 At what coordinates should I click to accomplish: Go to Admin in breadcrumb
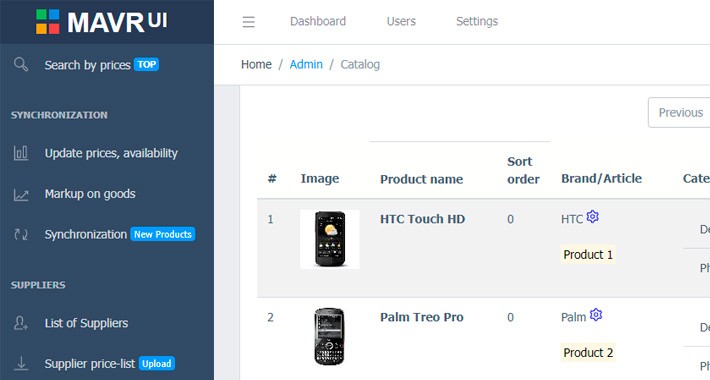point(306,64)
